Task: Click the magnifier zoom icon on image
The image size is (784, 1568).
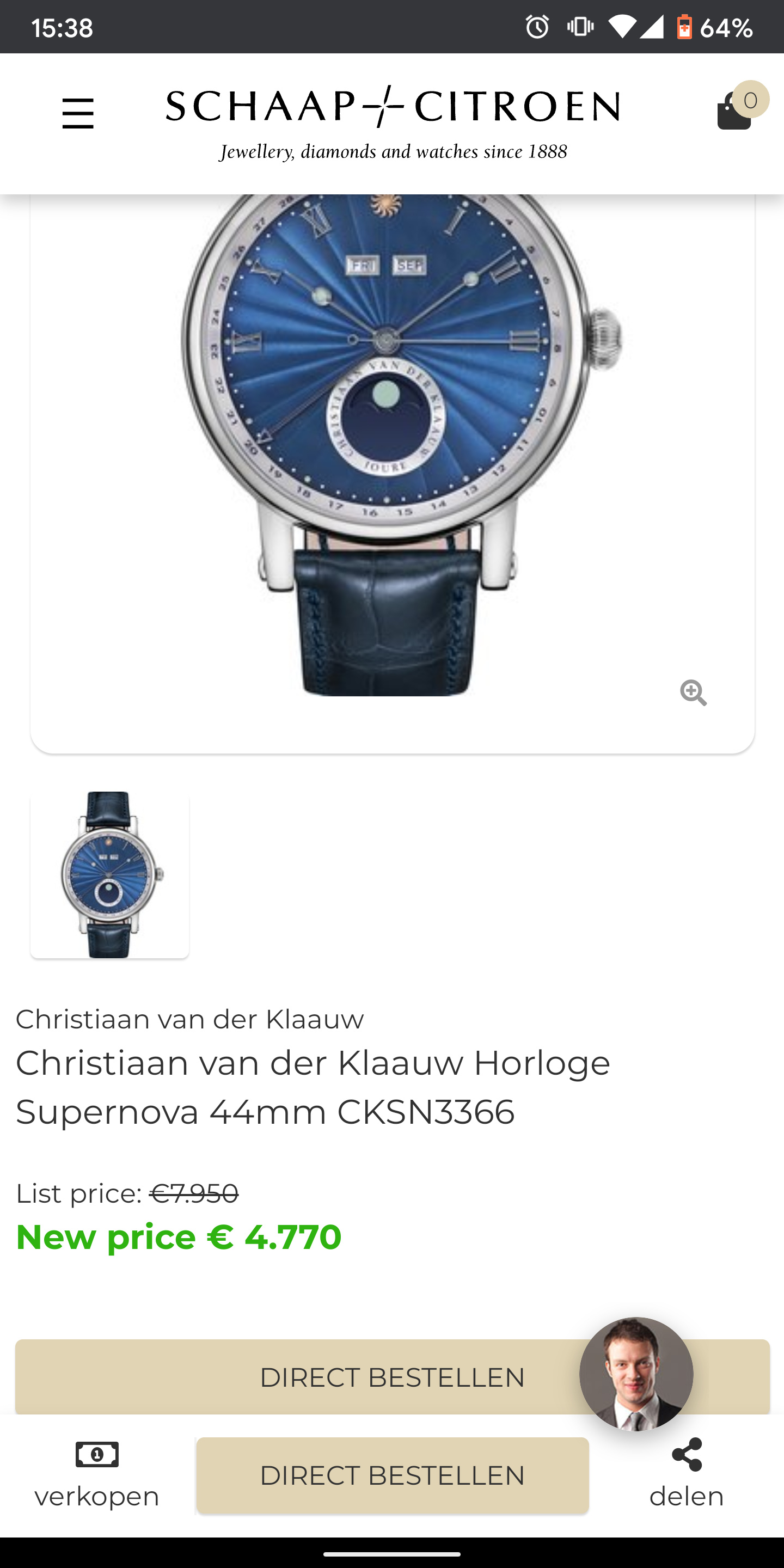Action: (693, 693)
